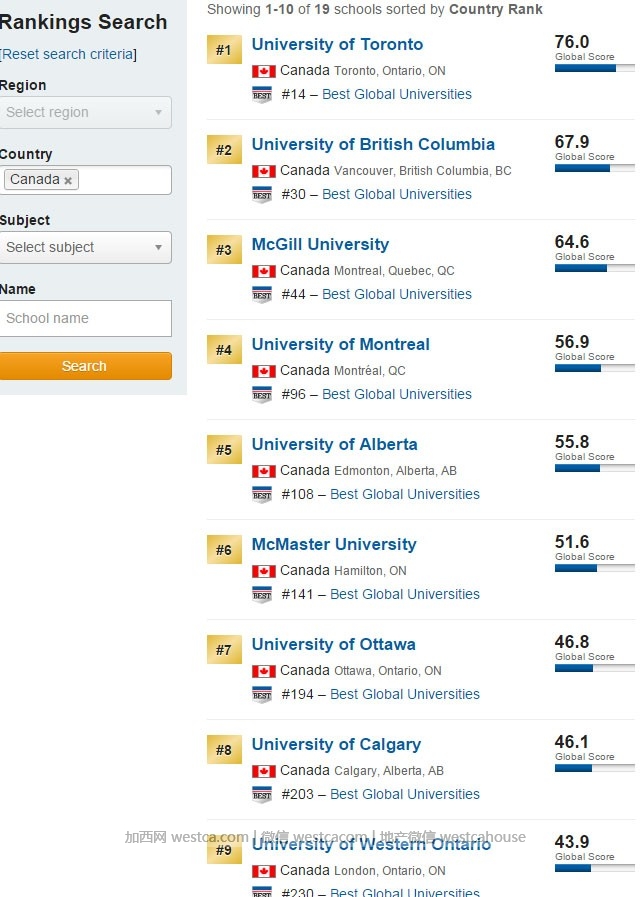Click the #3 rank badge for McGill
This screenshot has width=644, height=897.
[224, 250]
